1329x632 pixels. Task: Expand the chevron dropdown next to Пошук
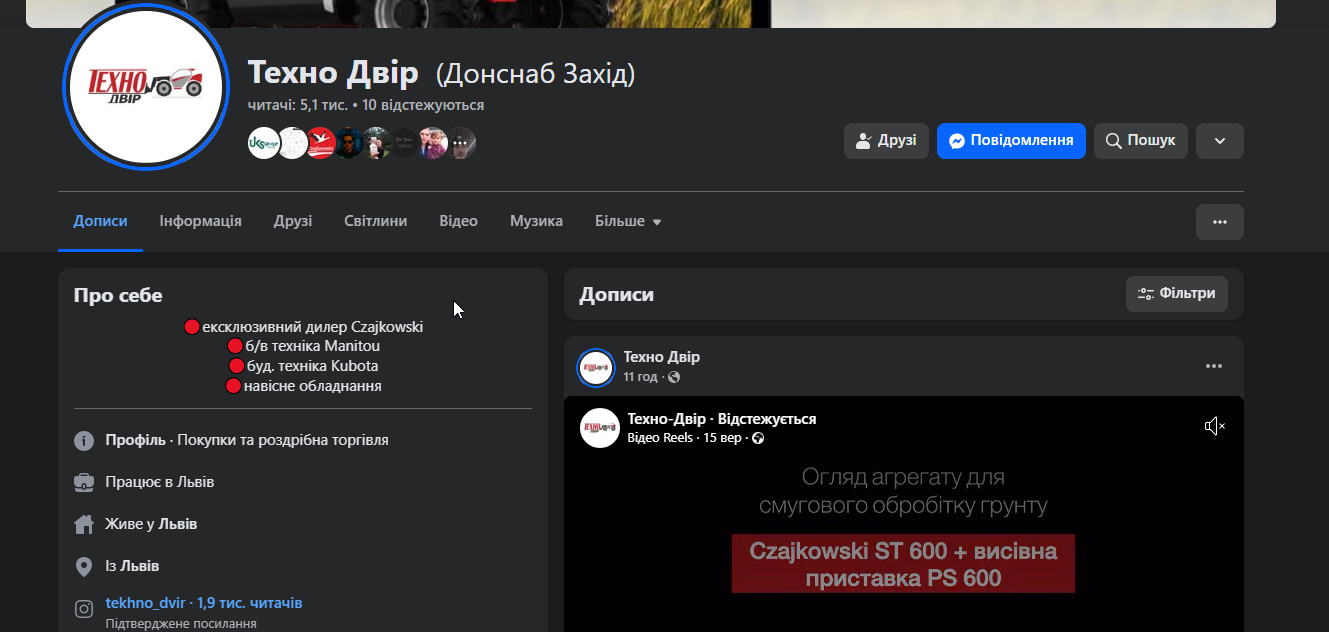tap(1220, 141)
